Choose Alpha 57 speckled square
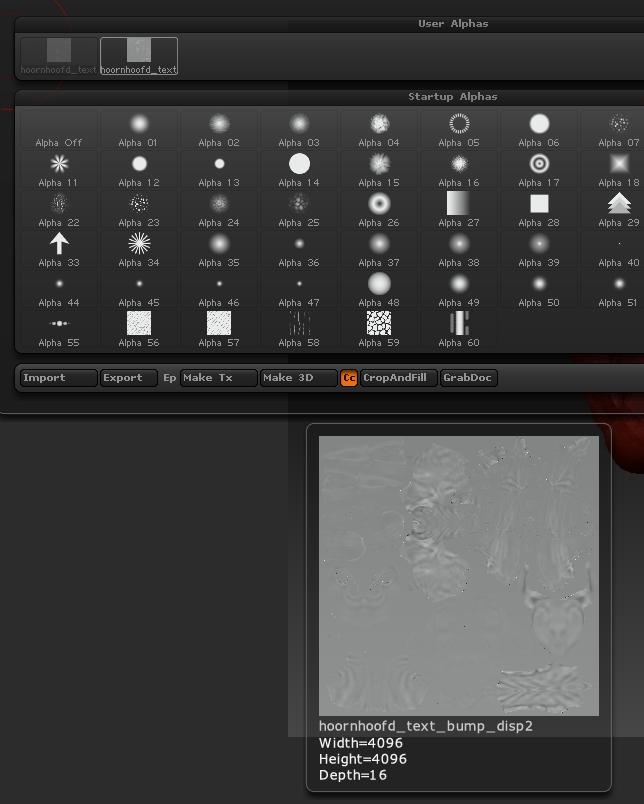This screenshot has width=644, height=804. click(219, 330)
